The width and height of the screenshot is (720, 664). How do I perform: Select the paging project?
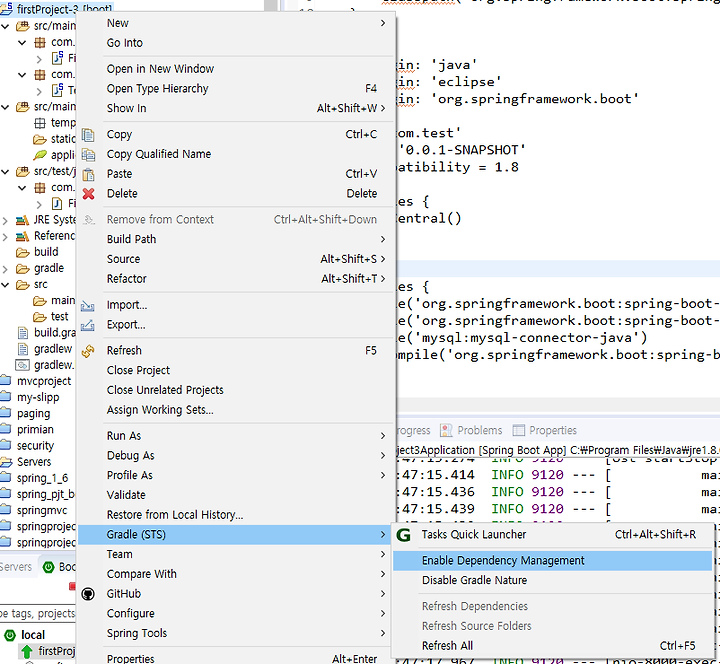tap(34, 414)
